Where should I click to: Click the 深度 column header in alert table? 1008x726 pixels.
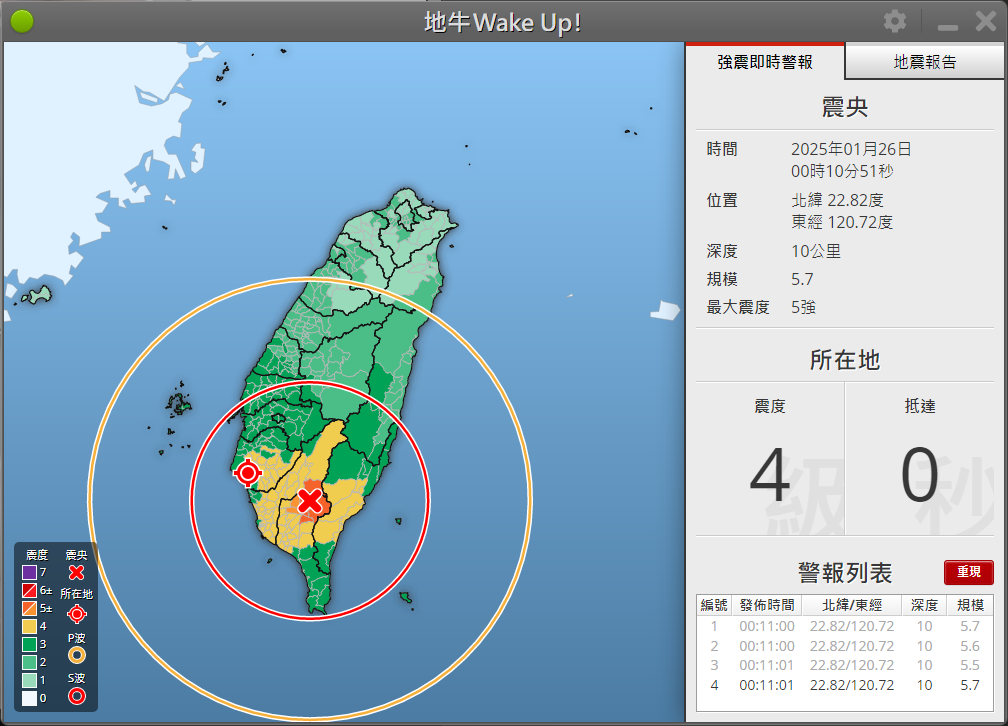click(x=924, y=606)
